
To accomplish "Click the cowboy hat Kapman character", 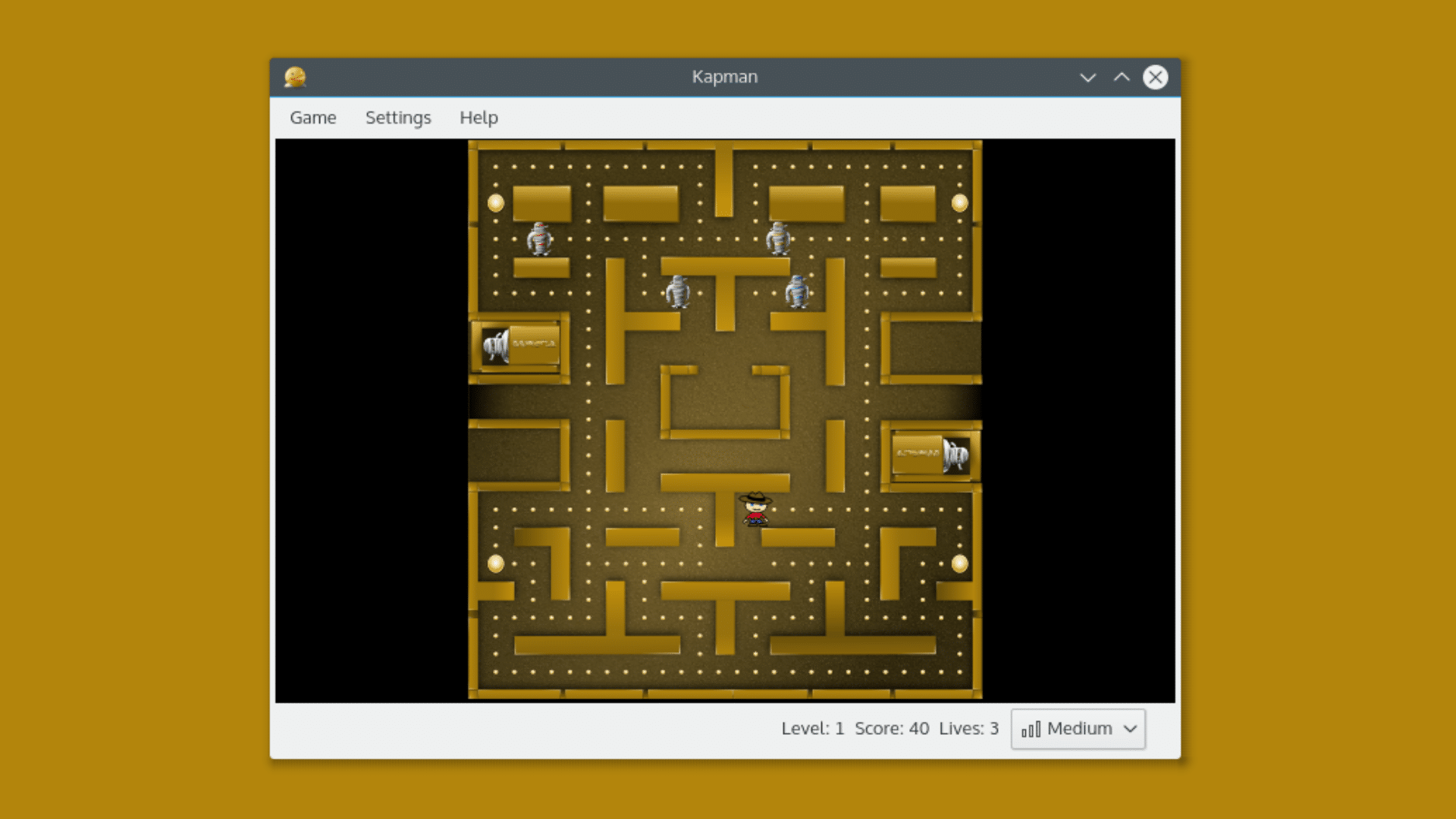I will click(x=755, y=508).
